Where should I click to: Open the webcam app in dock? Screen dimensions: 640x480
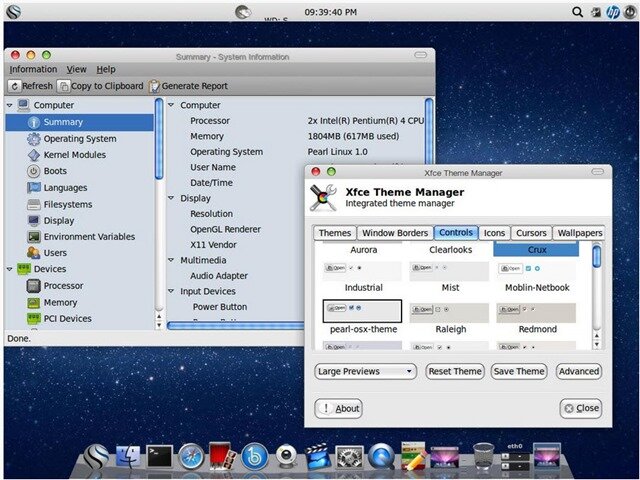[x=286, y=456]
